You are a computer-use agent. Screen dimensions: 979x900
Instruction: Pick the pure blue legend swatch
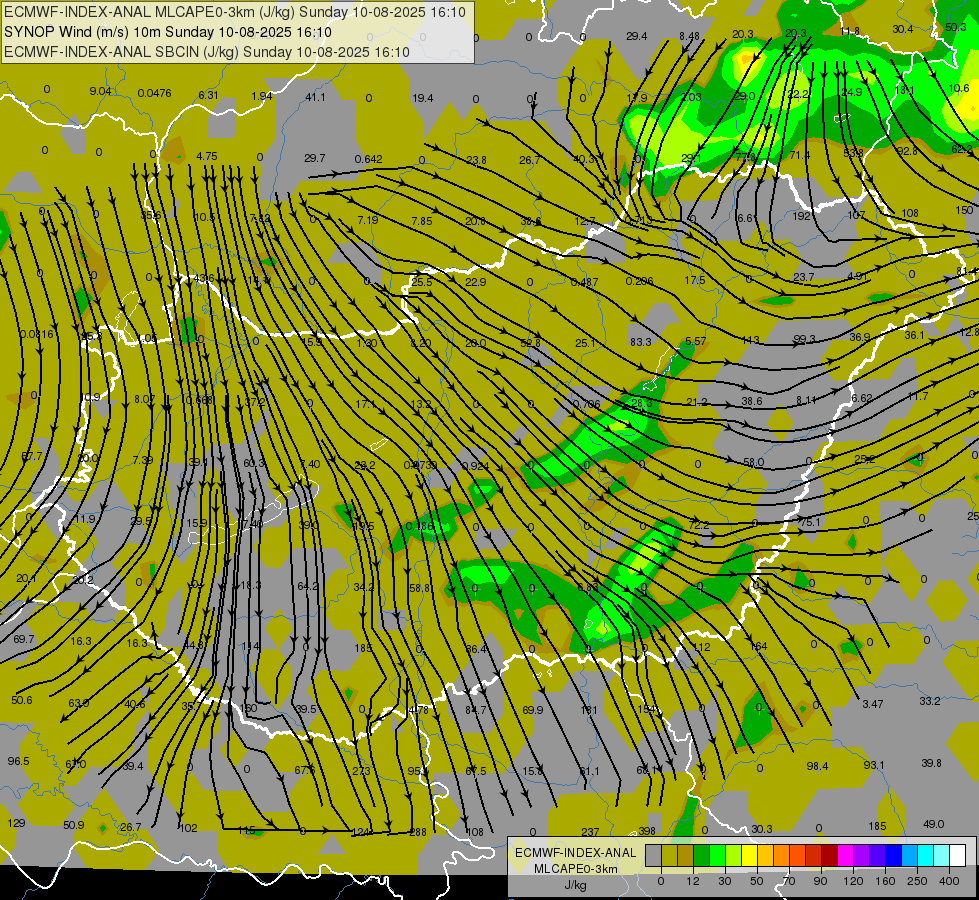click(x=894, y=855)
